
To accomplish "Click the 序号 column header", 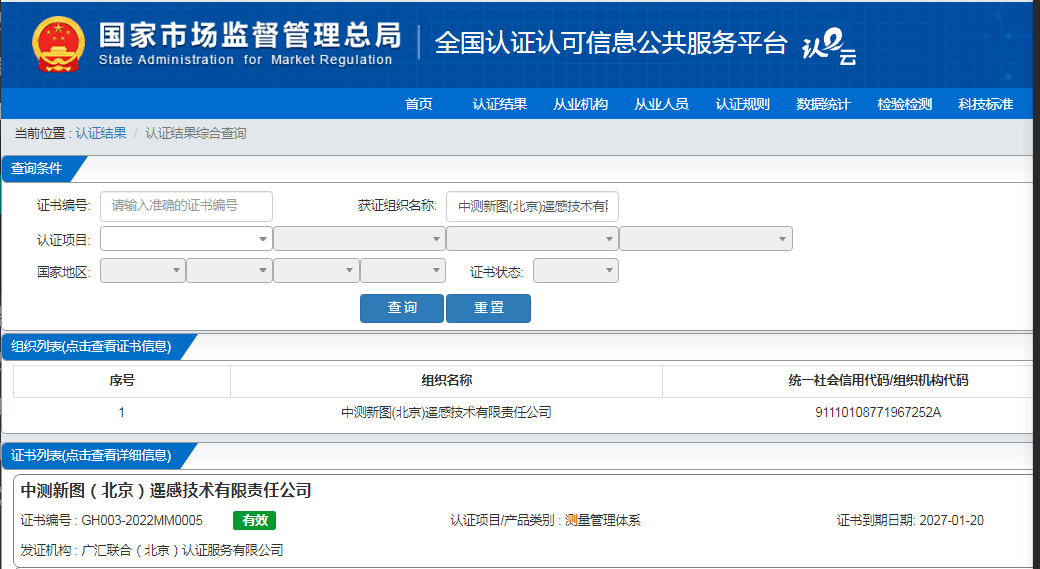I will point(122,381).
